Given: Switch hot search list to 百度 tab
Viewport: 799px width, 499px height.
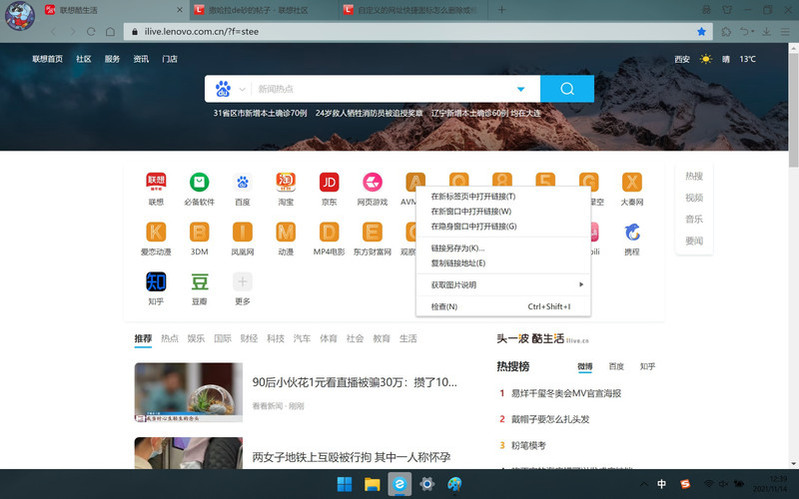Looking at the screenshot, I should (x=616, y=367).
